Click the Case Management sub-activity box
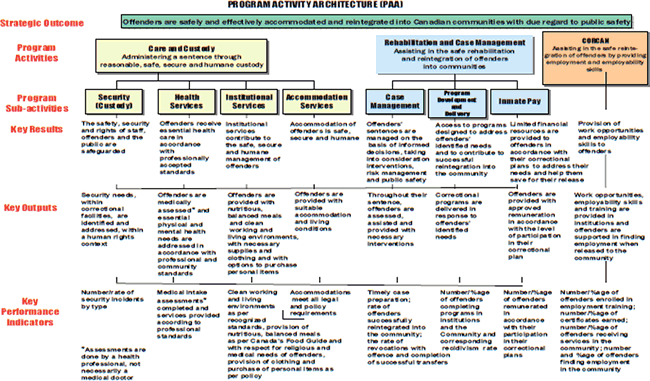 tap(395, 102)
